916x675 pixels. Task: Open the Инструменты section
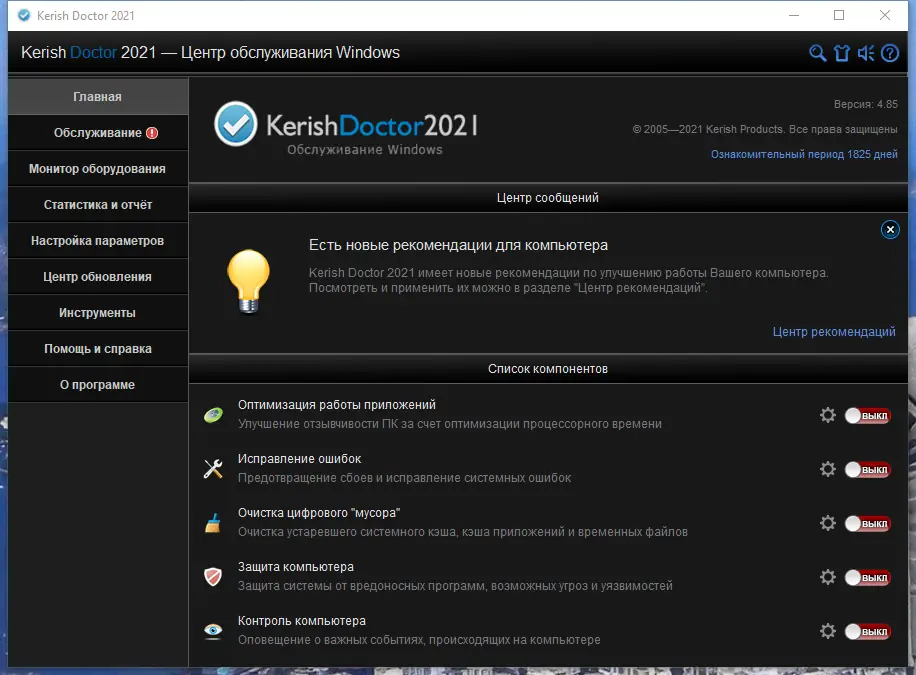pos(97,312)
